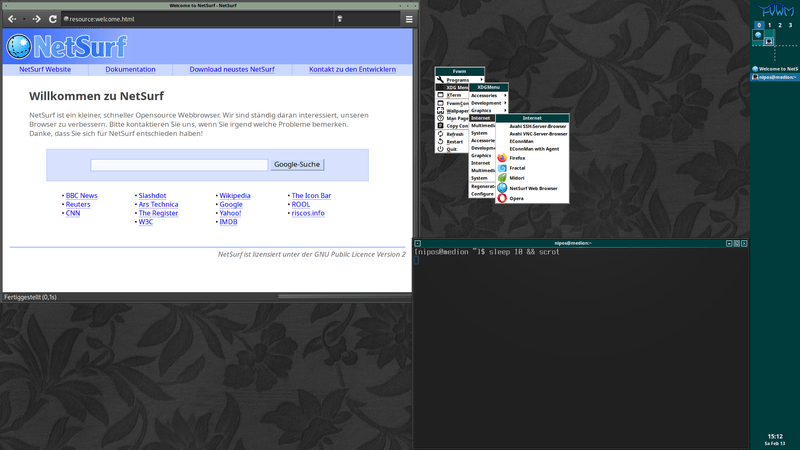
Task: Expand the Development submenu arrow in XDGMenu
Action: pos(505,103)
